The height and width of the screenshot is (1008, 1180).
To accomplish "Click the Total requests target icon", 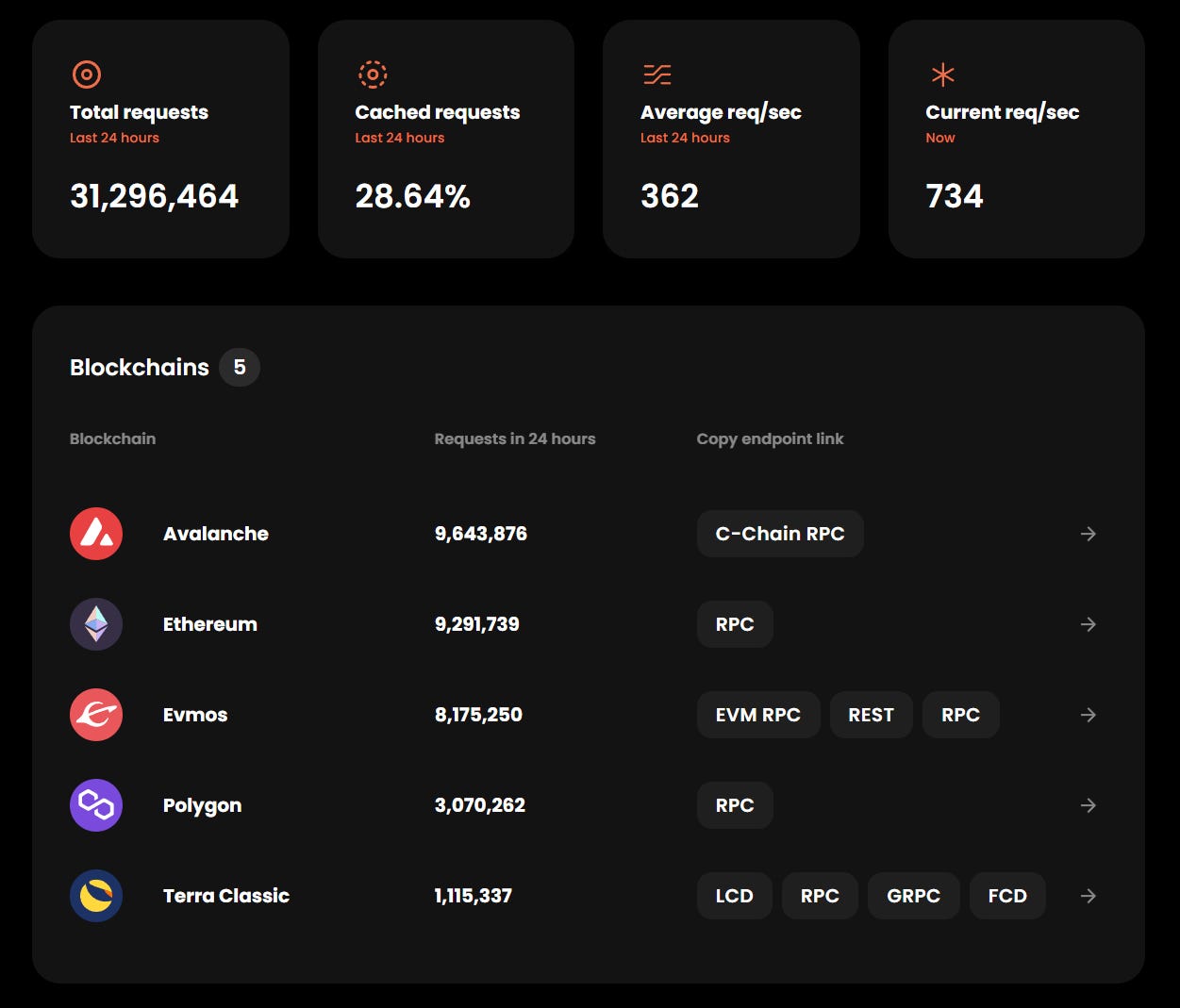I will 86,74.
